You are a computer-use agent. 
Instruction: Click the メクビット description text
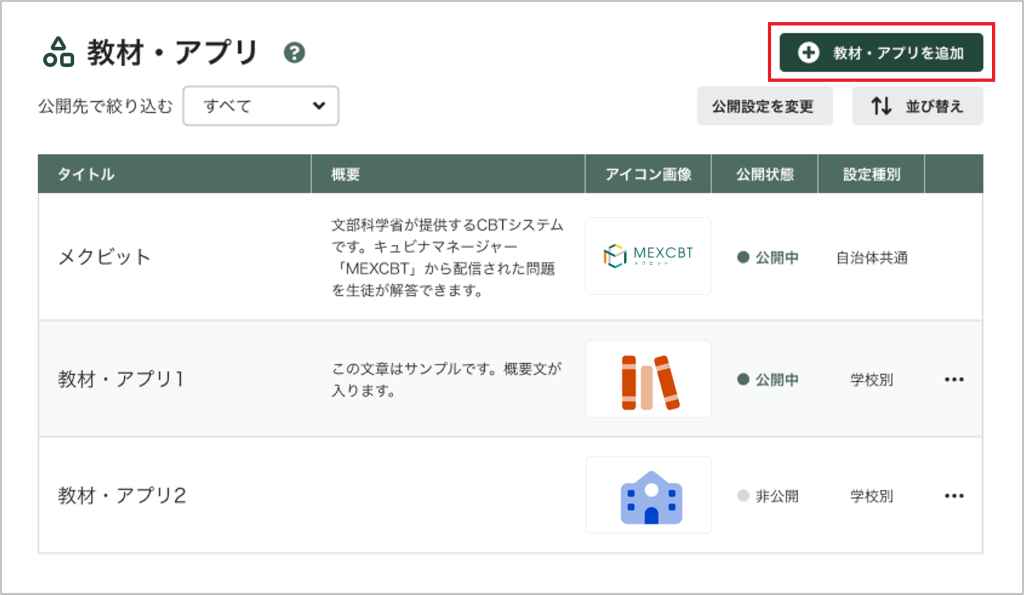[447, 257]
